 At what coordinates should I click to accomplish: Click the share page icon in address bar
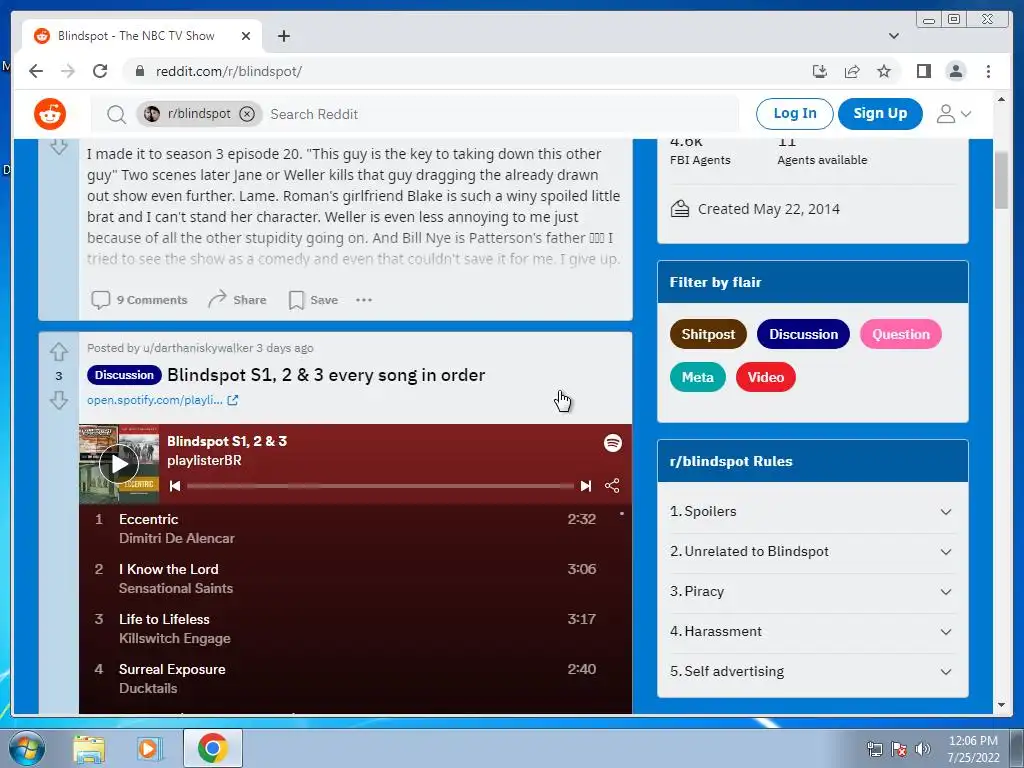[852, 71]
